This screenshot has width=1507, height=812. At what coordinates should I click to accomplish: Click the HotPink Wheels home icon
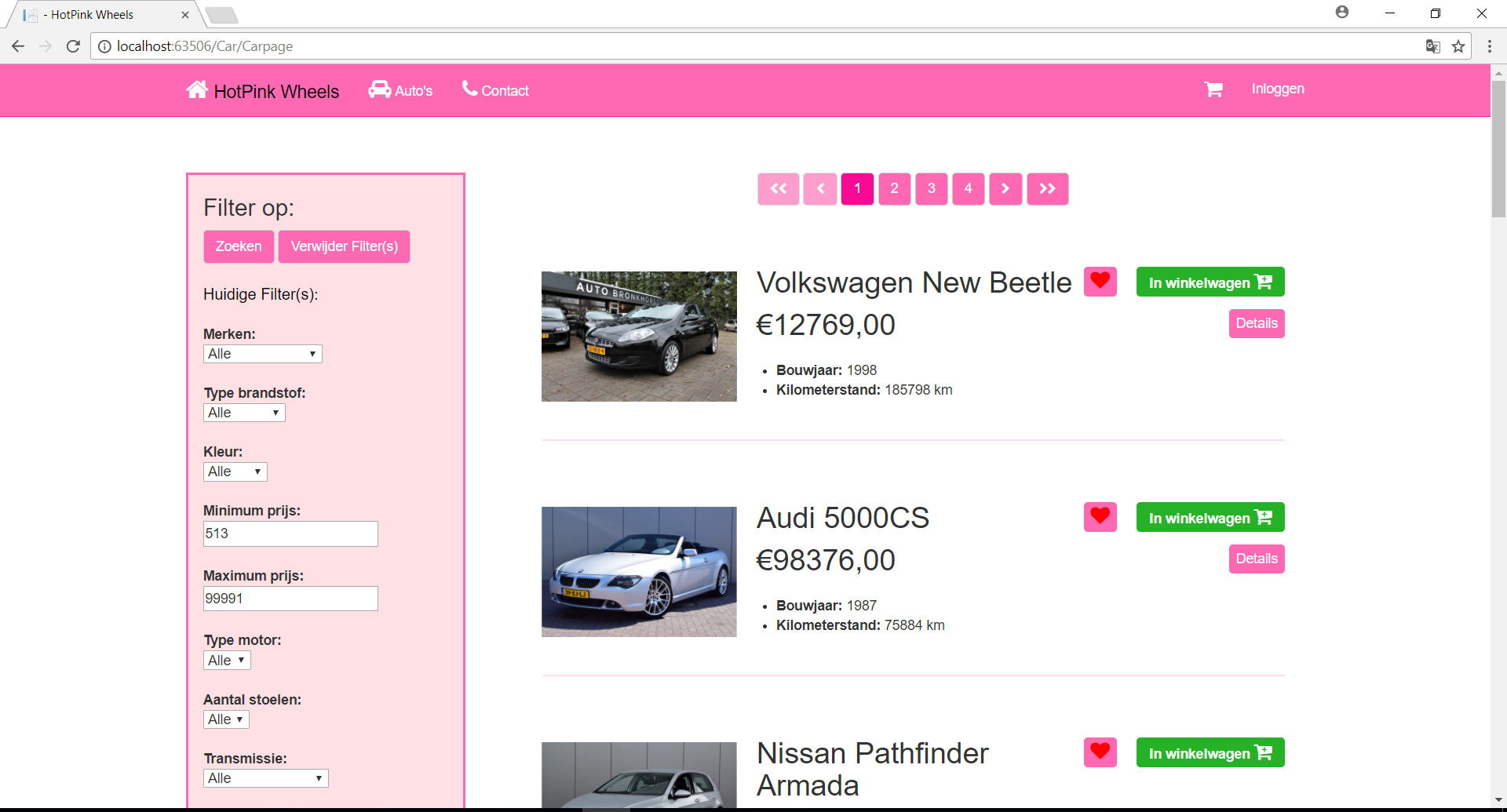pos(197,90)
